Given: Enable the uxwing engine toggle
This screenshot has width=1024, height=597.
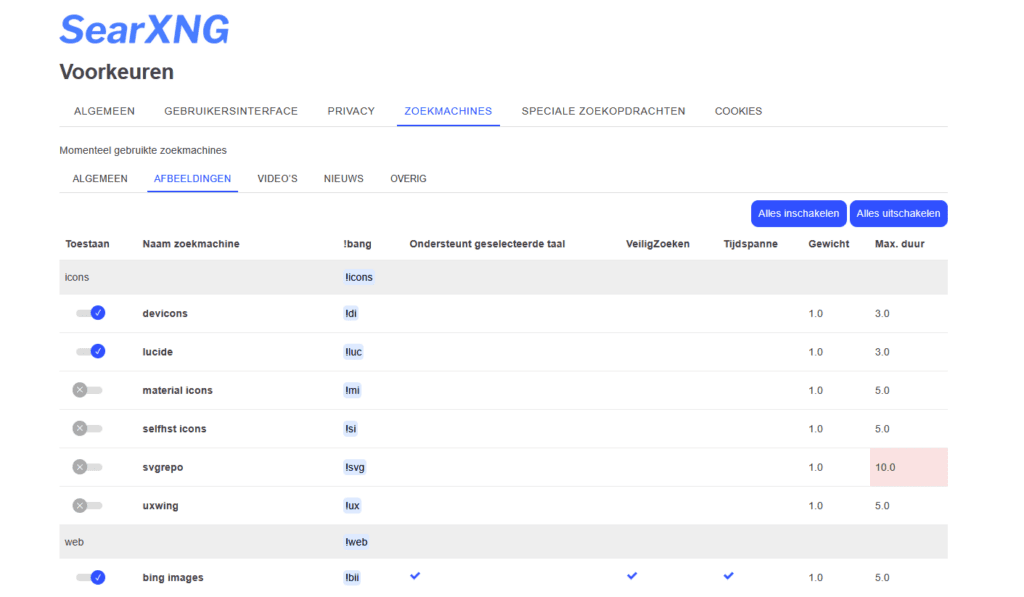Looking at the screenshot, I should coord(88,506).
